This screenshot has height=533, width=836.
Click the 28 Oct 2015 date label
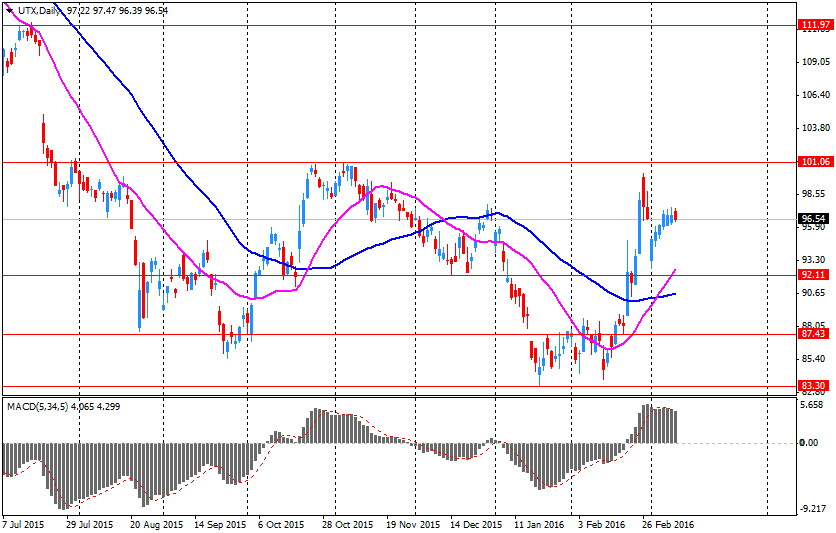pyautogui.click(x=348, y=525)
